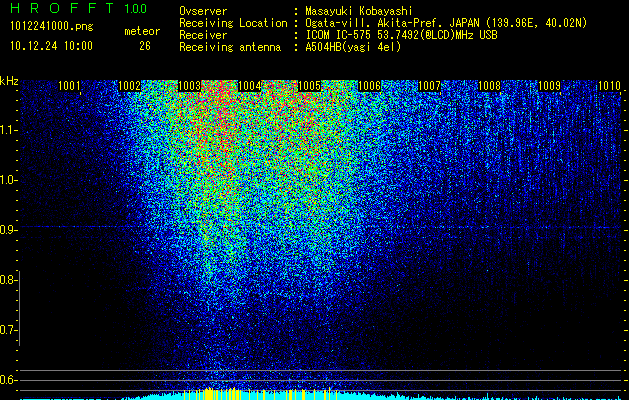Viewport: 629px width, 400px height.
Task: Click the 1004 time marker
Action: [250, 86]
